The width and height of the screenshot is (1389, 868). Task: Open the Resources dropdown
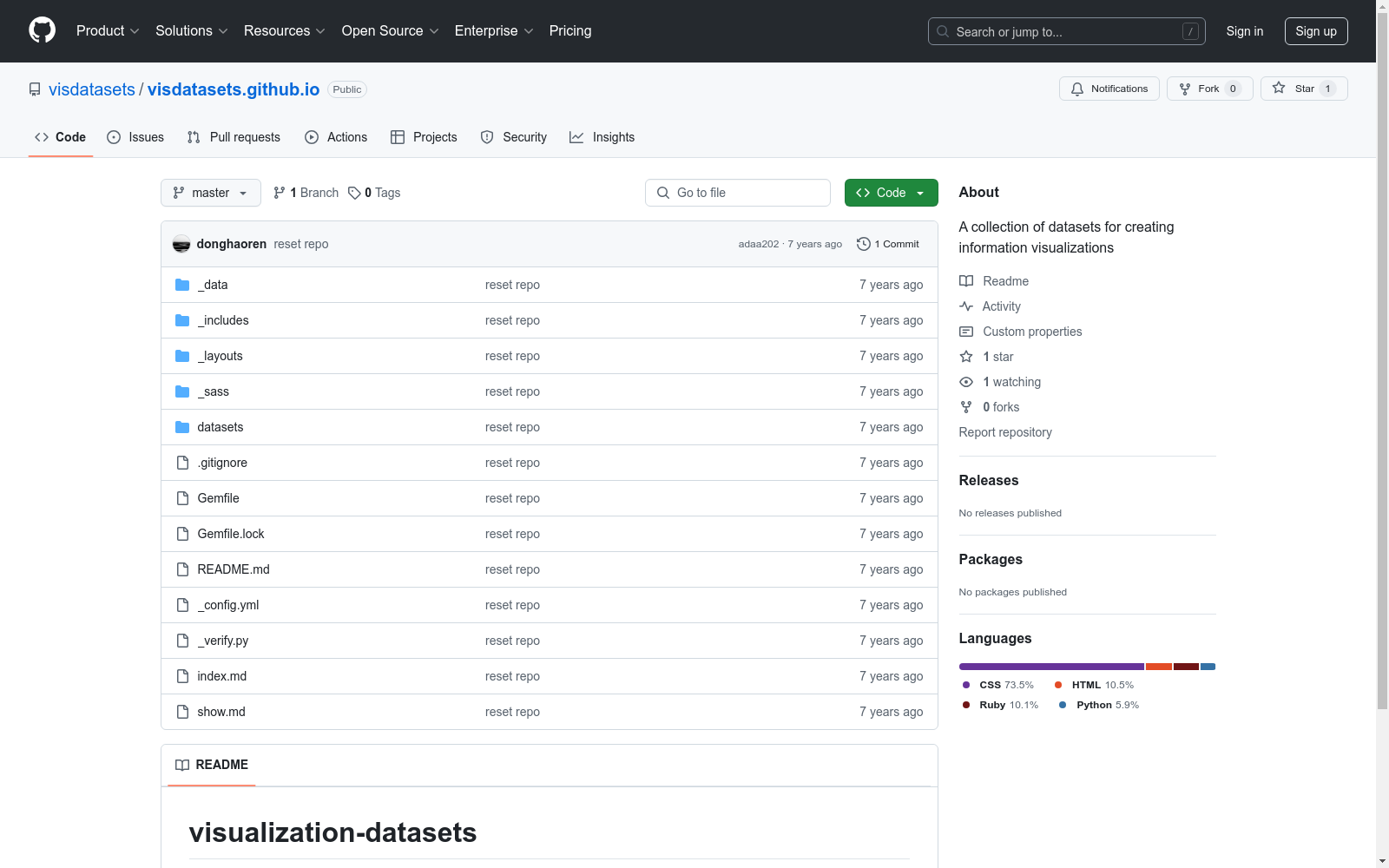tap(285, 30)
